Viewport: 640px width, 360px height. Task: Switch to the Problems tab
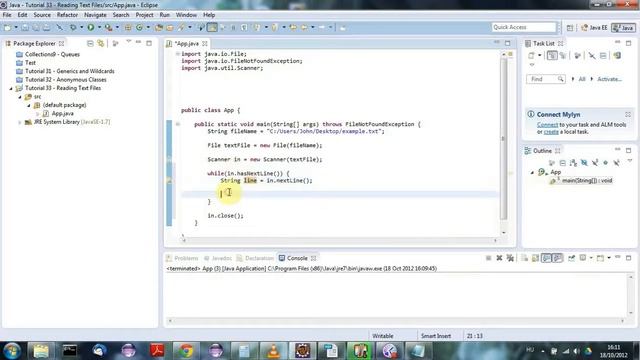[x=182, y=258]
